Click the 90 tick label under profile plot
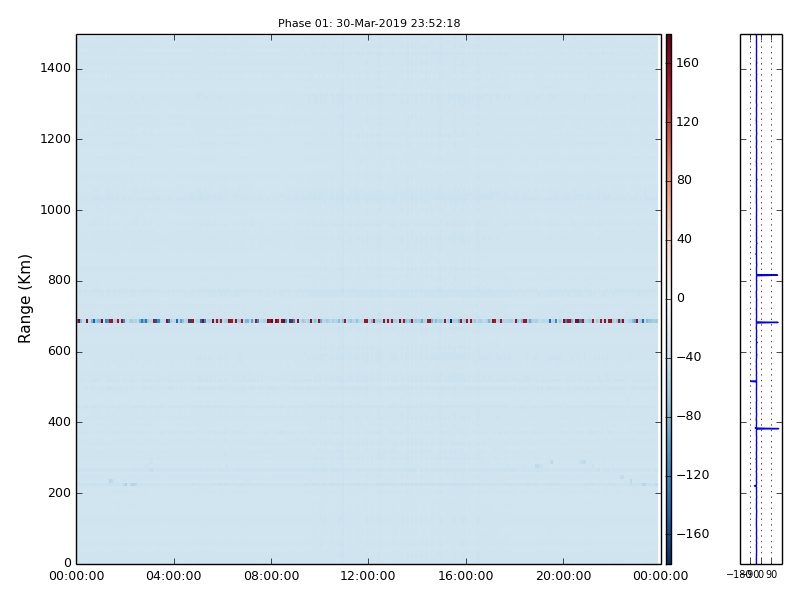The height and width of the screenshot is (600, 800). pos(771,574)
